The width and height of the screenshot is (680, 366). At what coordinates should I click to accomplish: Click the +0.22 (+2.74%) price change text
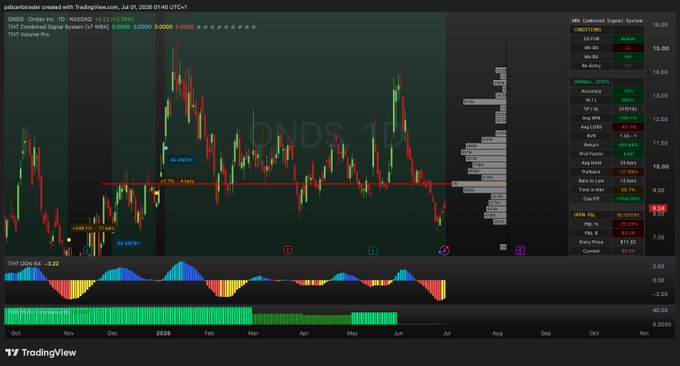pos(114,19)
